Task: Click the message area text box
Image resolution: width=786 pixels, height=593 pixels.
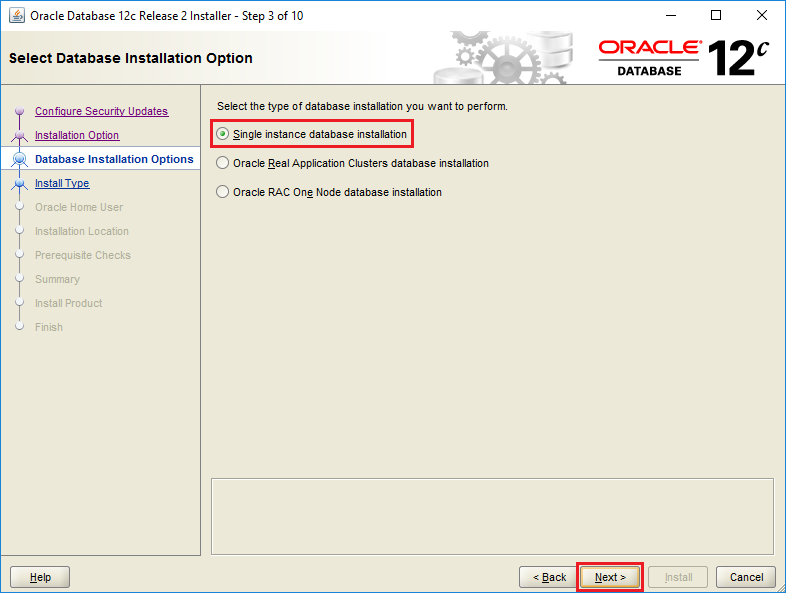Action: [492, 516]
